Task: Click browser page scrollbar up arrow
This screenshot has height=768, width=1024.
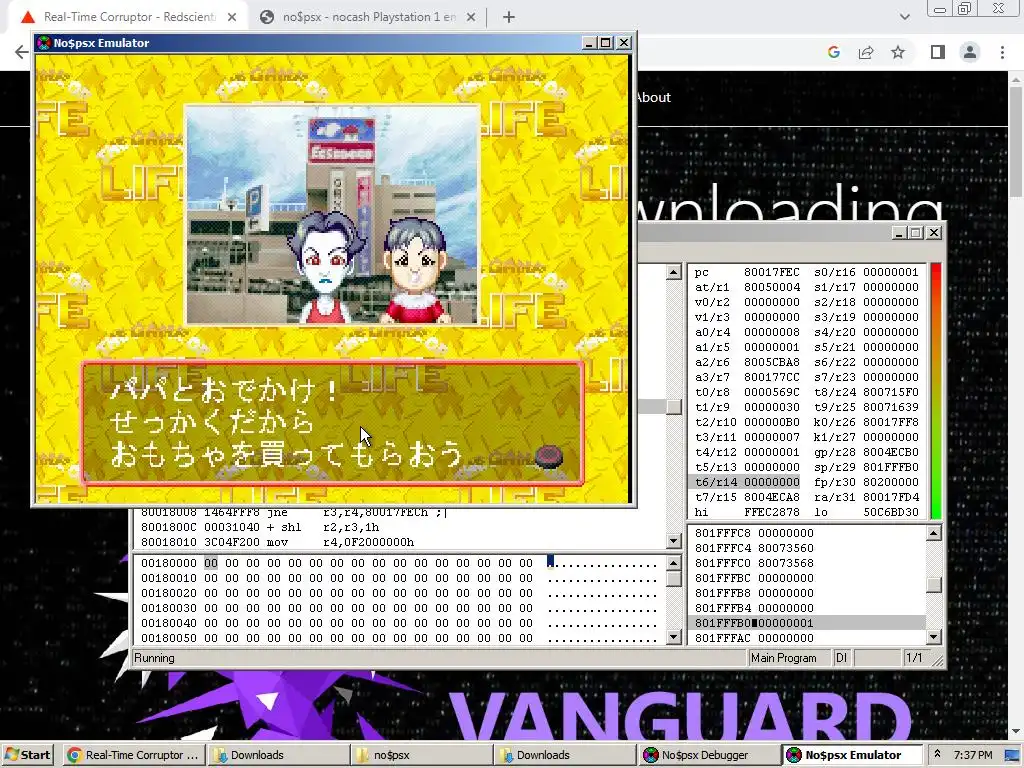Action: 1016,80
